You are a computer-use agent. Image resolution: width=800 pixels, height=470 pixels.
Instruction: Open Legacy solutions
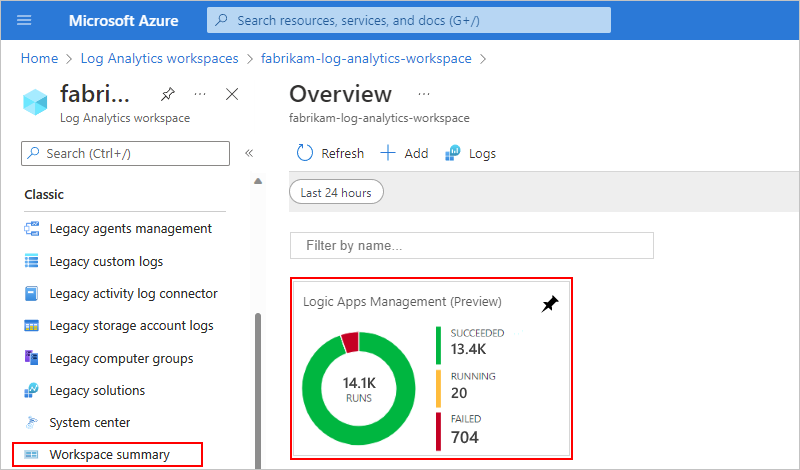coord(97,390)
